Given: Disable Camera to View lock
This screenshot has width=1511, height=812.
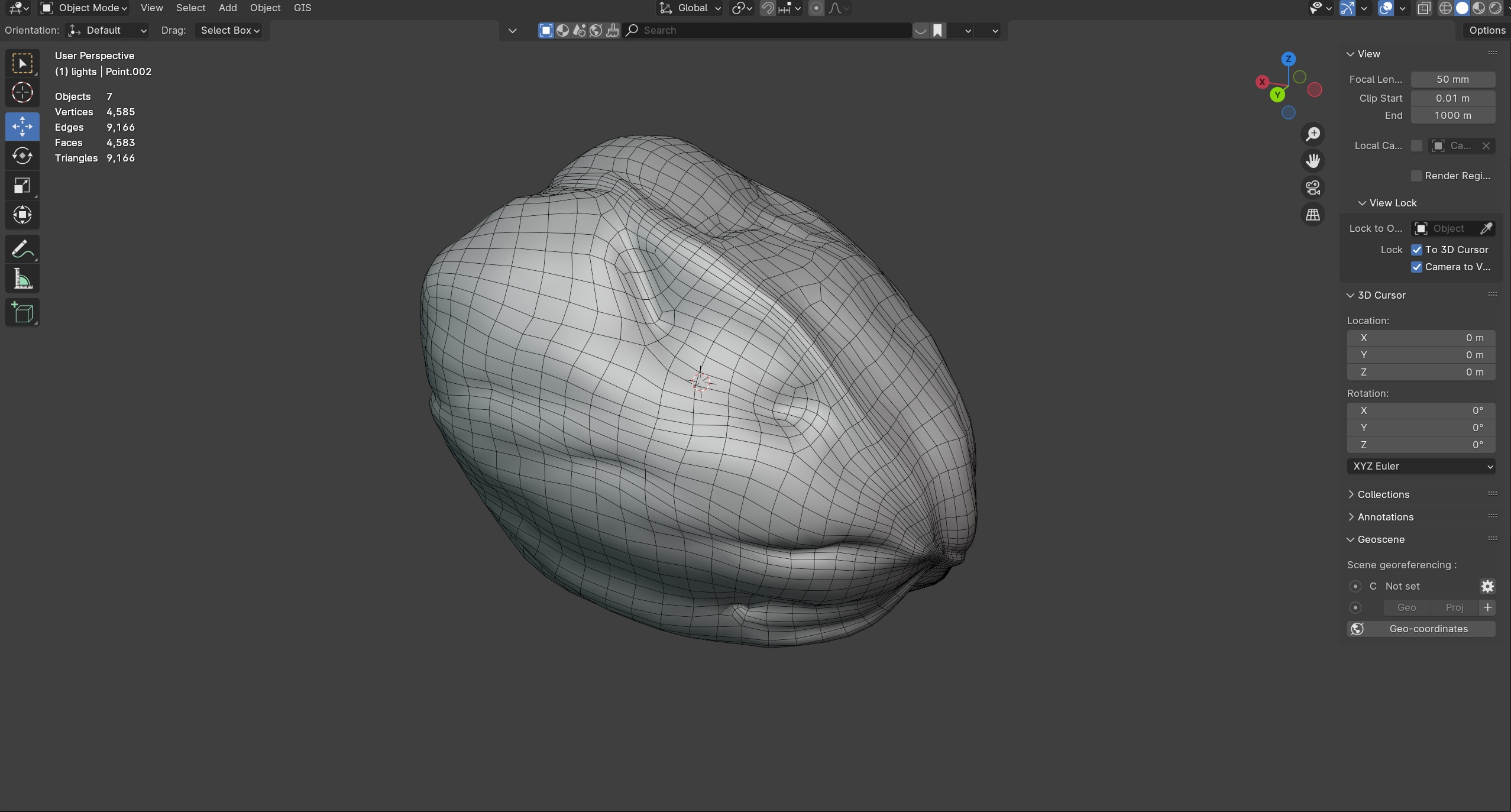Looking at the screenshot, I should (1417, 267).
